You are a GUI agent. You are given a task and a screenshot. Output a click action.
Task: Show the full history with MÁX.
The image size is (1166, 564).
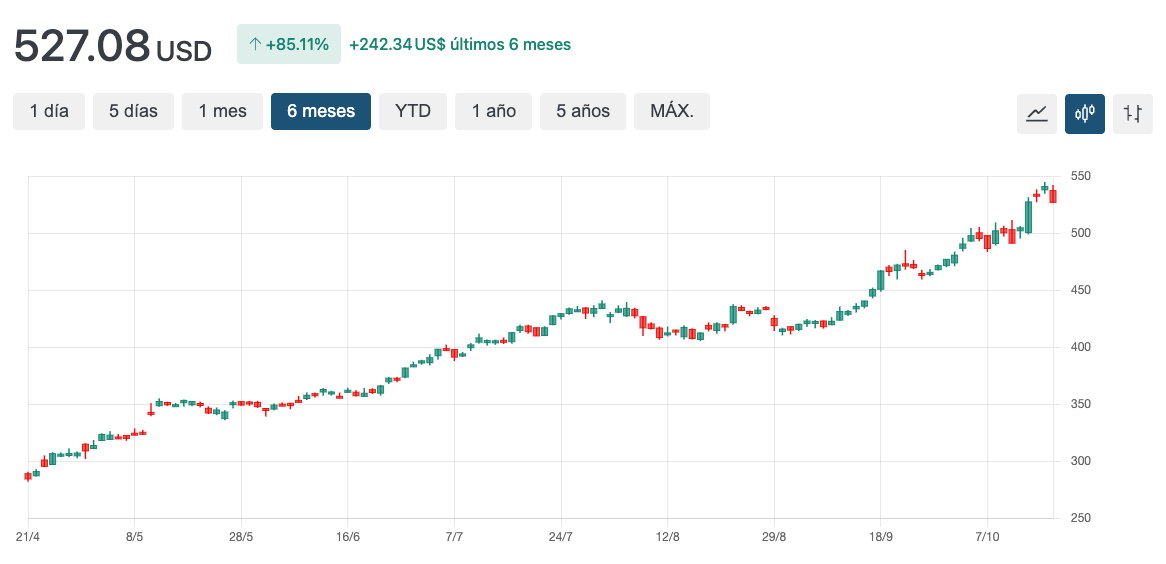(x=672, y=111)
